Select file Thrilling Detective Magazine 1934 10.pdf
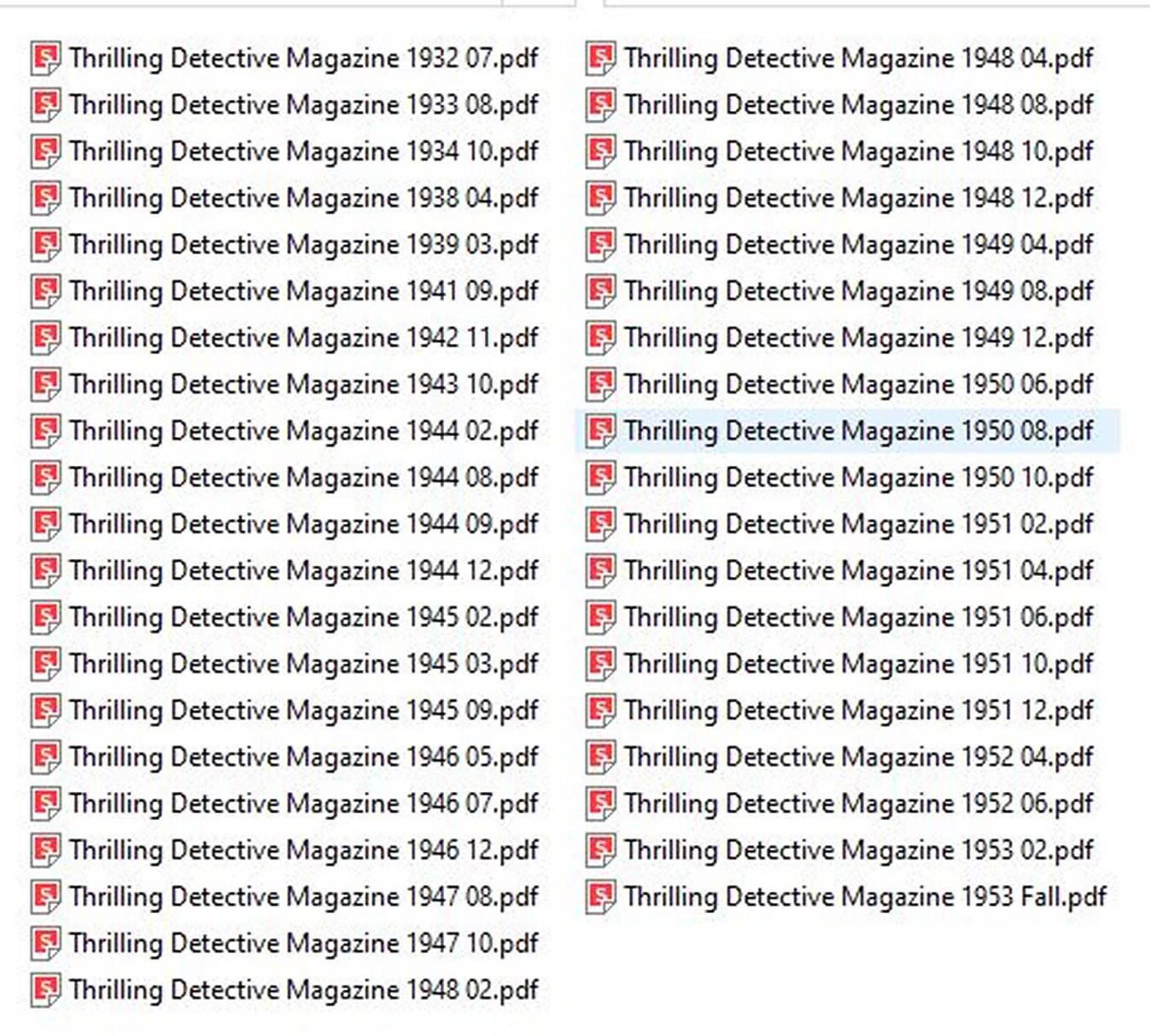The image size is (1150, 1036). 303,152
